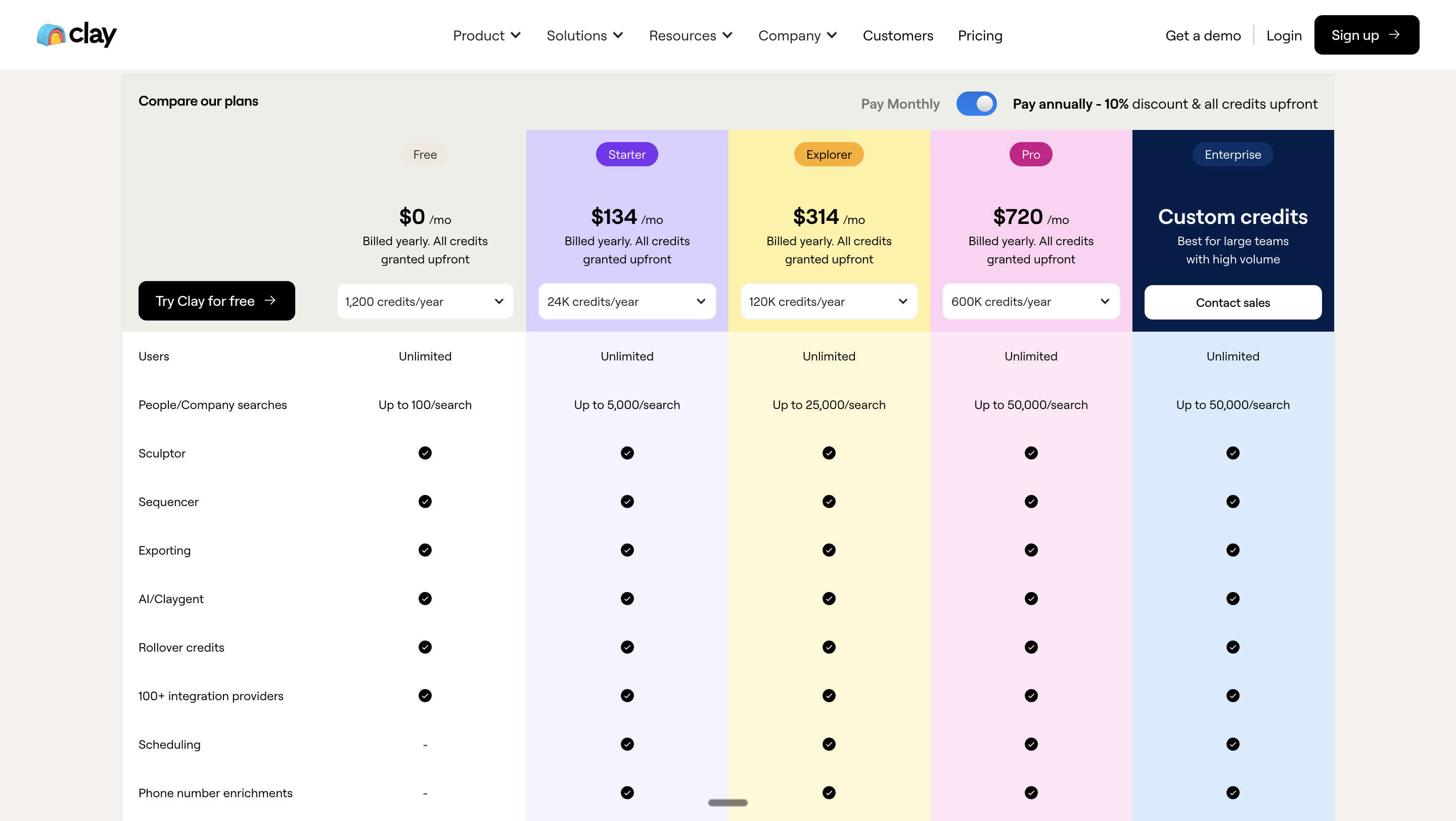Image resolution: width=1456 pixels, height=821 pixels.
Task: Click the horizontal scrollbar at the bottom
Action: click(728, 802)
